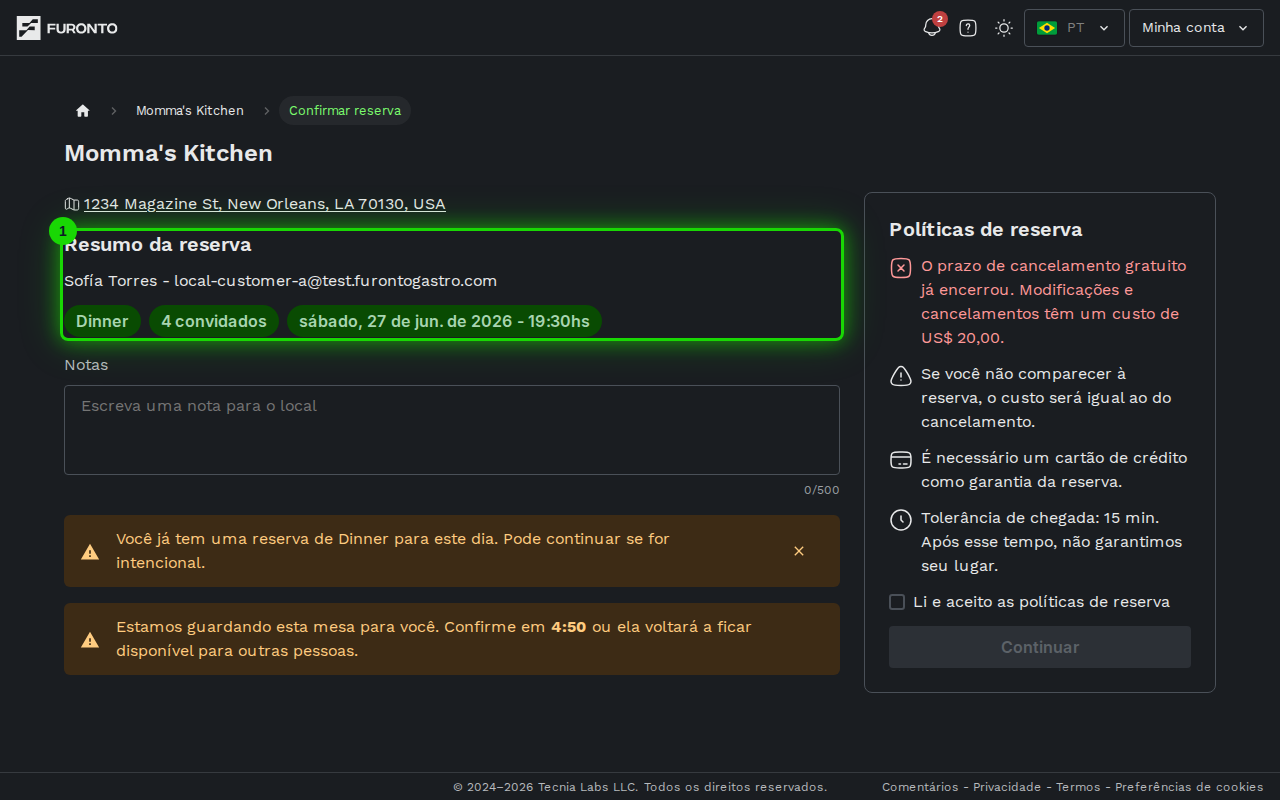
Task: Click the 4:50 countdown timer
Action: 569,627
